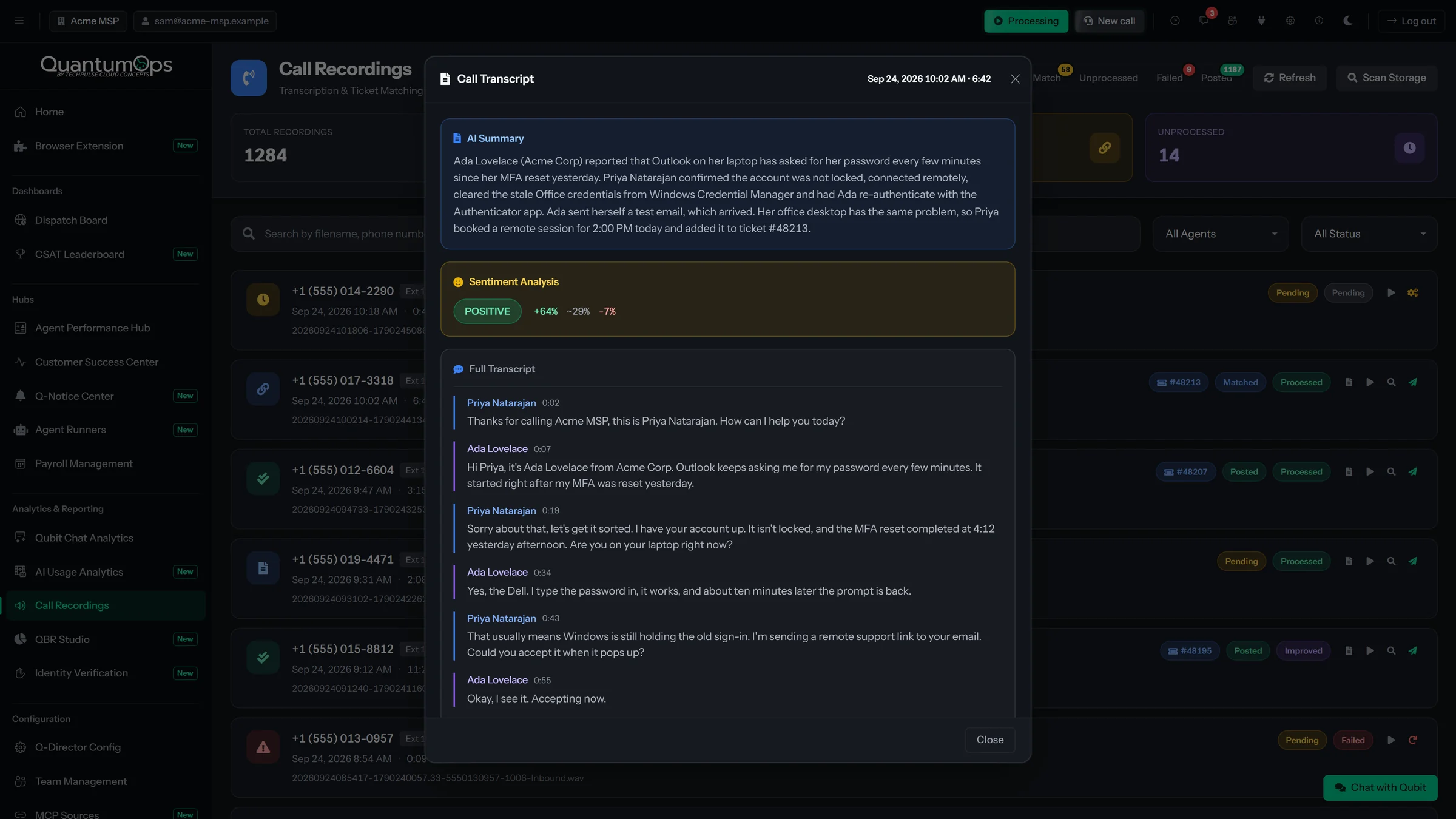Switch to the Posted tab
1456x819 pixels.
click(1216, 78)
